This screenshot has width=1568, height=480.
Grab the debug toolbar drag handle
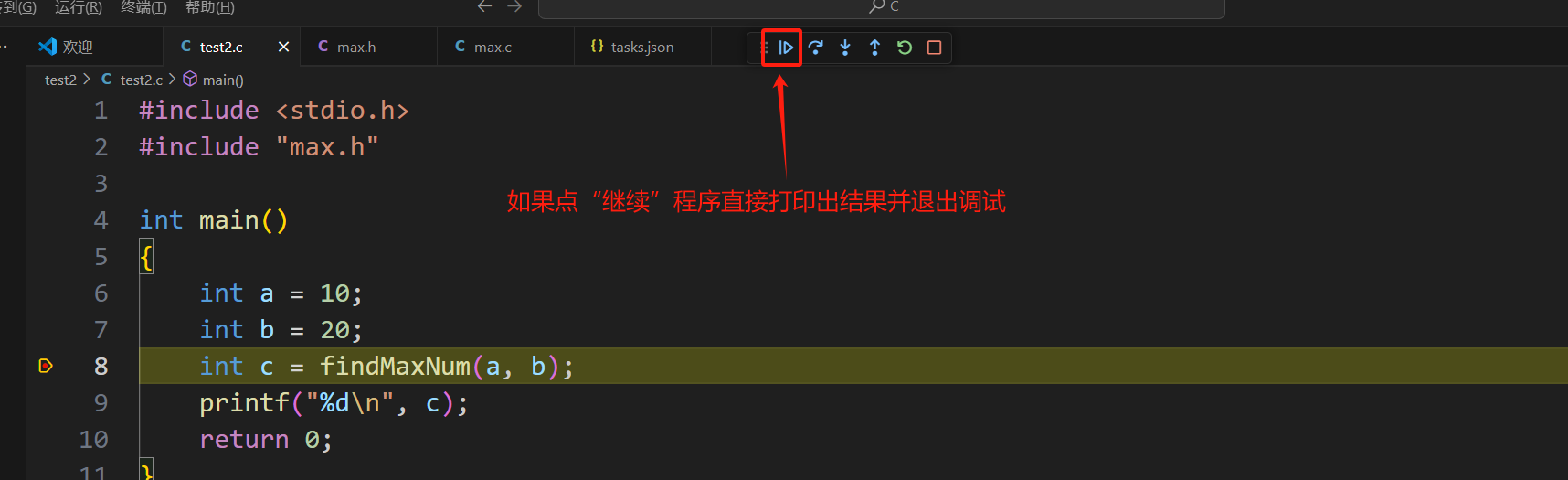pyautogui.click(x=764, y=48)
